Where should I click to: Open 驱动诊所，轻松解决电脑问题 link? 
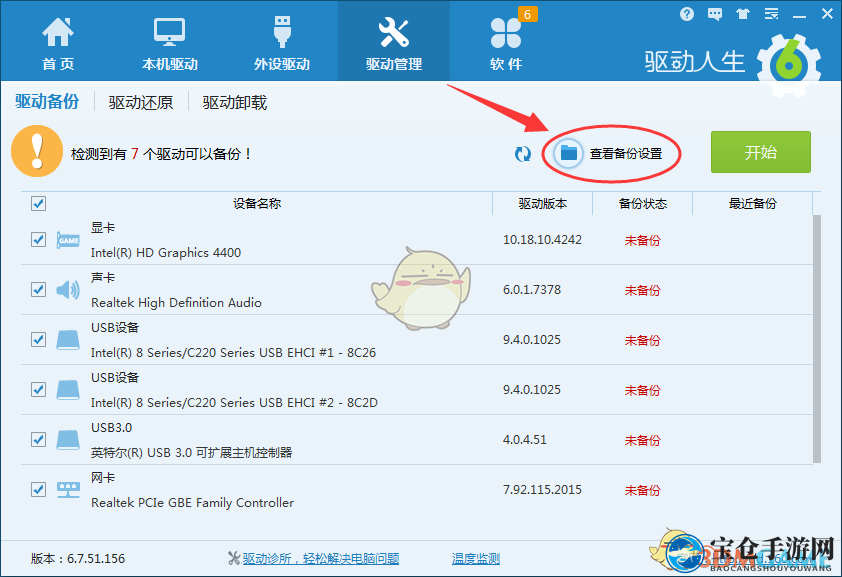click(321, 558)
